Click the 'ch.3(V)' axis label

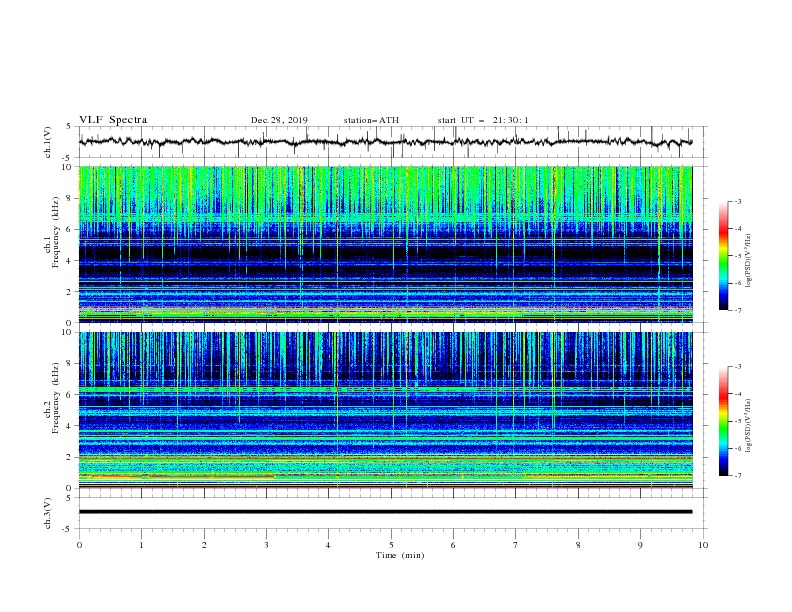(x=48, y=513)
